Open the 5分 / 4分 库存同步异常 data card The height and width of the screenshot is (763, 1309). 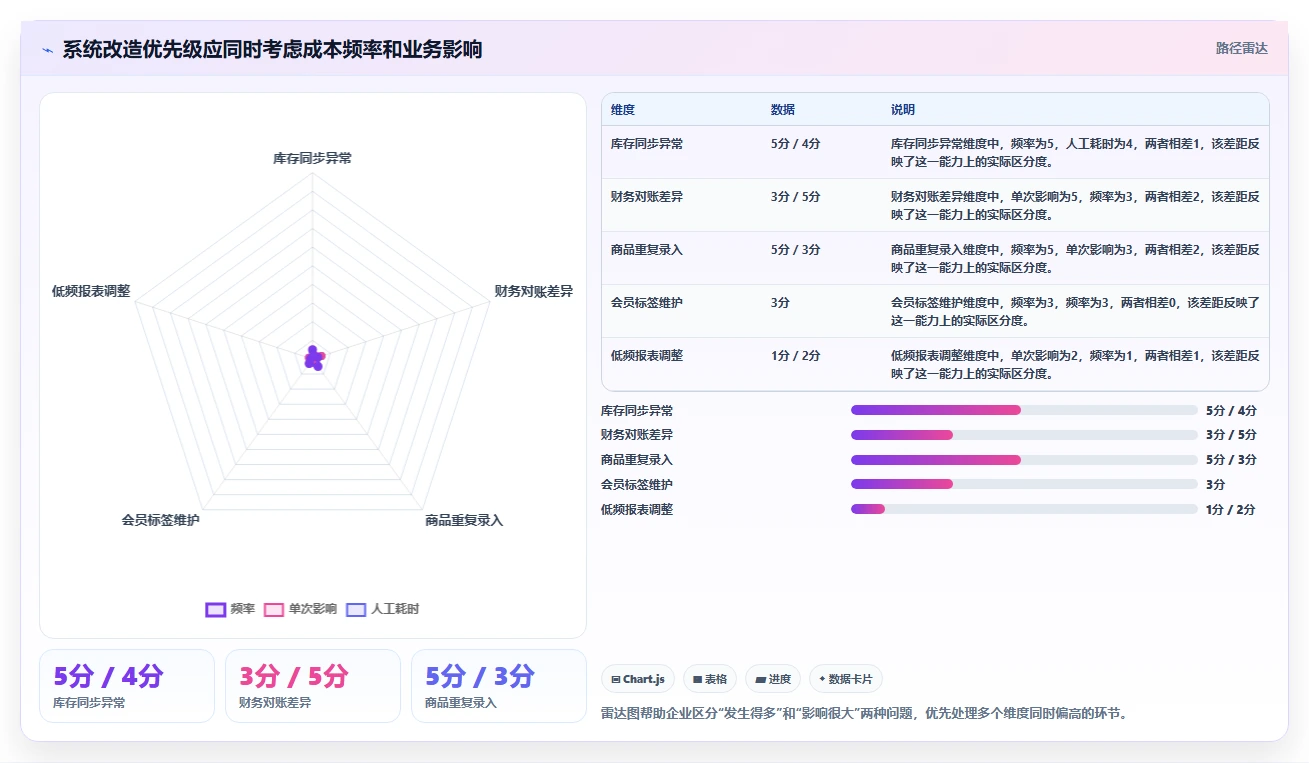coord(127,686)
